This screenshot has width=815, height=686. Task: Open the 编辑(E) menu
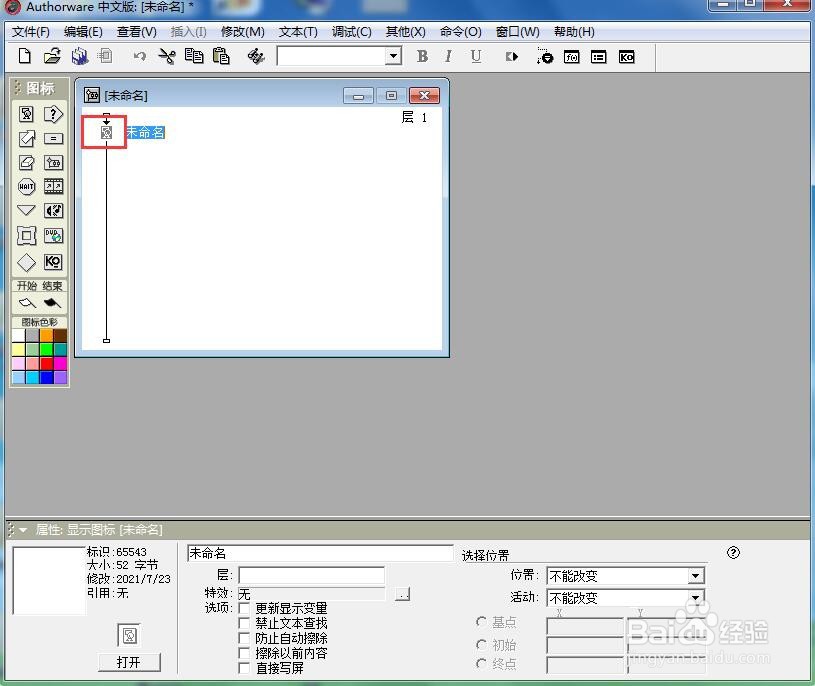click(x=83, y=32)
